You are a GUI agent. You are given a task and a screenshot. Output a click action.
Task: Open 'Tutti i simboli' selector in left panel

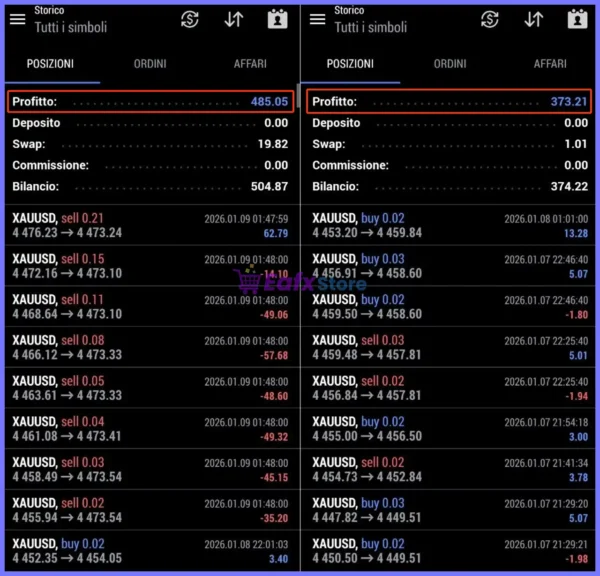(71, 27)
